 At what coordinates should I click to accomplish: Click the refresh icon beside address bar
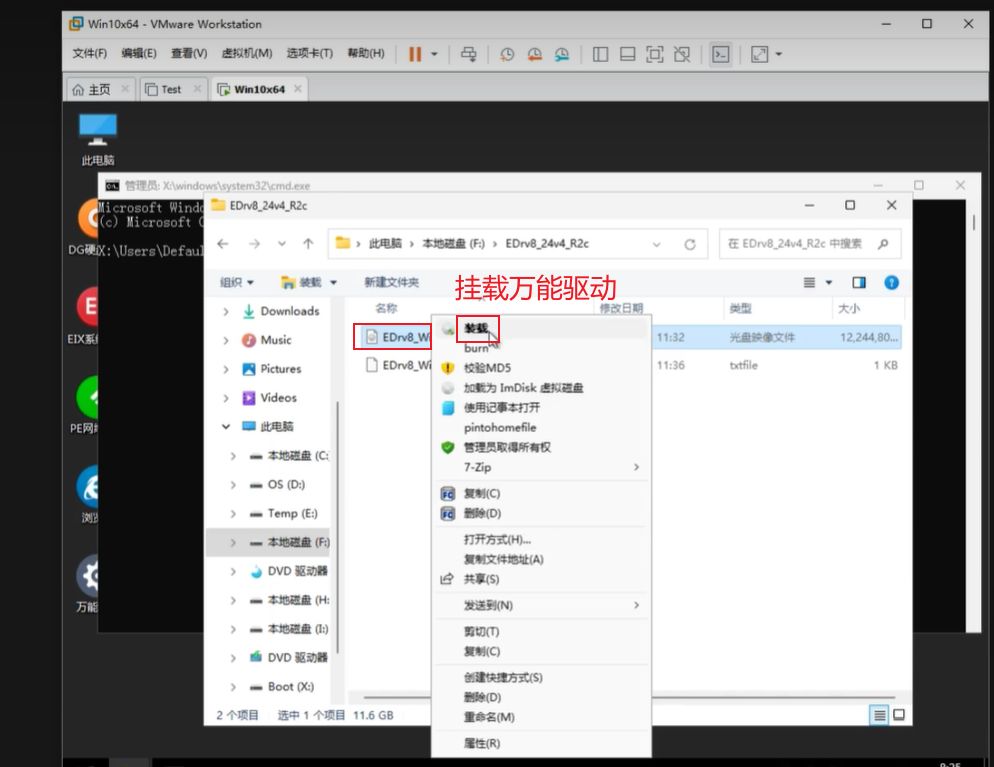(x=689, y=244)
